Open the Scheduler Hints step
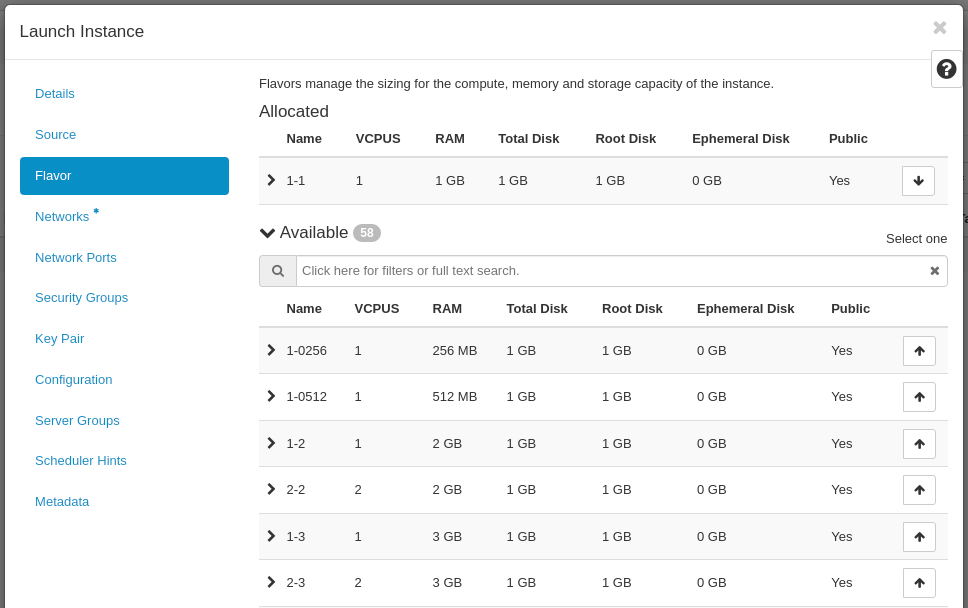 coord(81,460)
